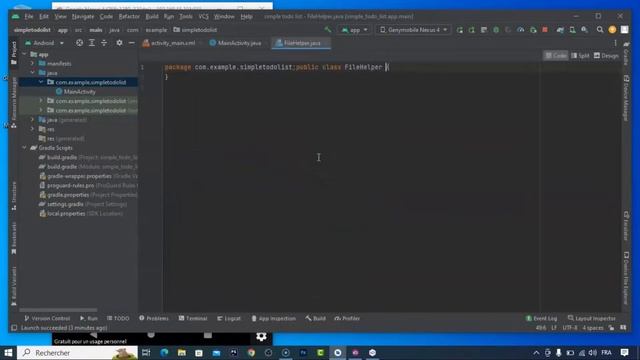Click the Make Project hammer icon
The height and width of the screenshot is (360, 640).
[328, 30]
